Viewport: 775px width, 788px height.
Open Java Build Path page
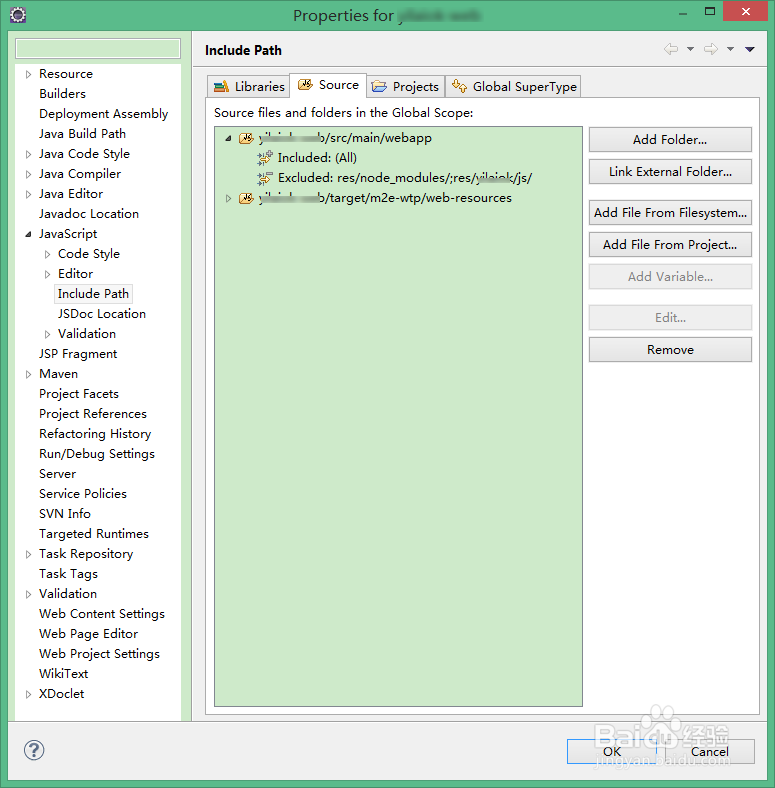pyautogui.click(x=82, y=134)
